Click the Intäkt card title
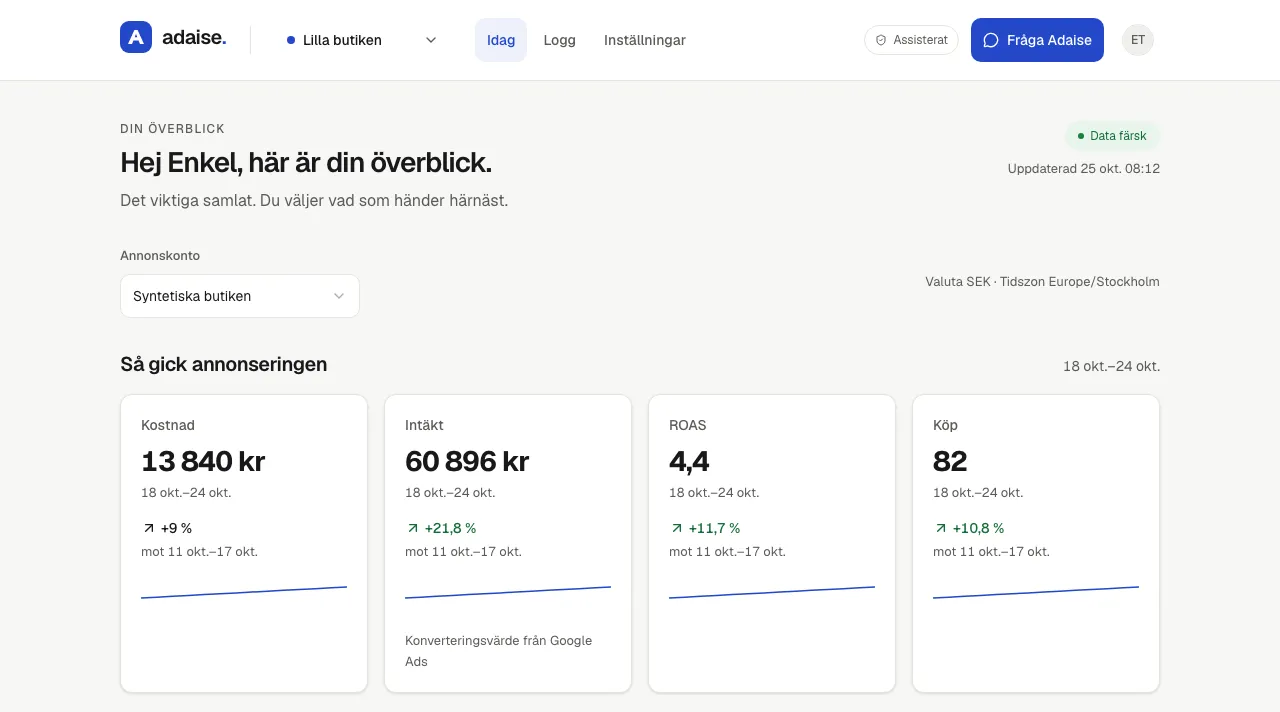1280x712 pixels. coord(424,425)
